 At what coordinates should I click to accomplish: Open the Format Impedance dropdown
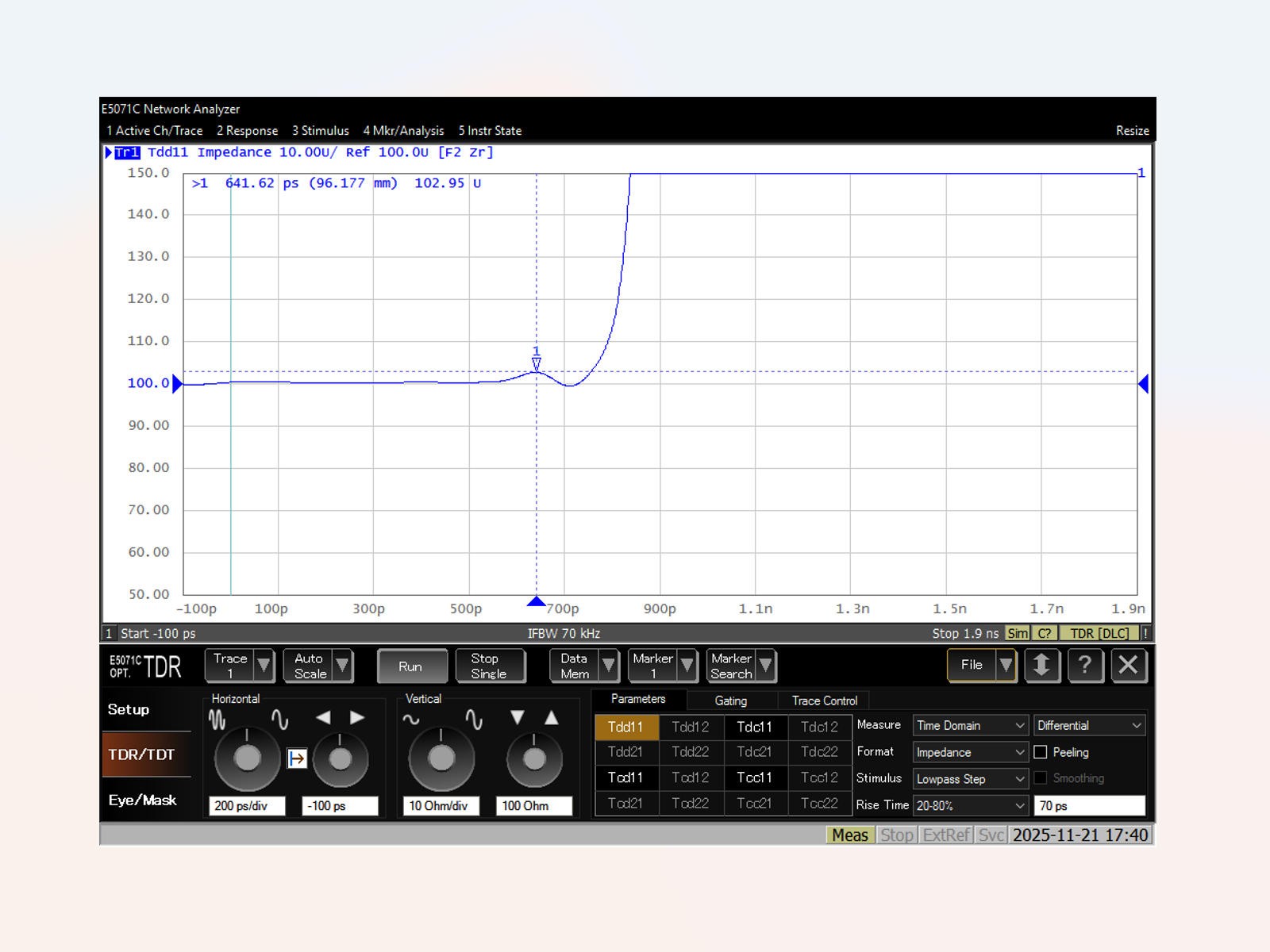pos(971,752)
